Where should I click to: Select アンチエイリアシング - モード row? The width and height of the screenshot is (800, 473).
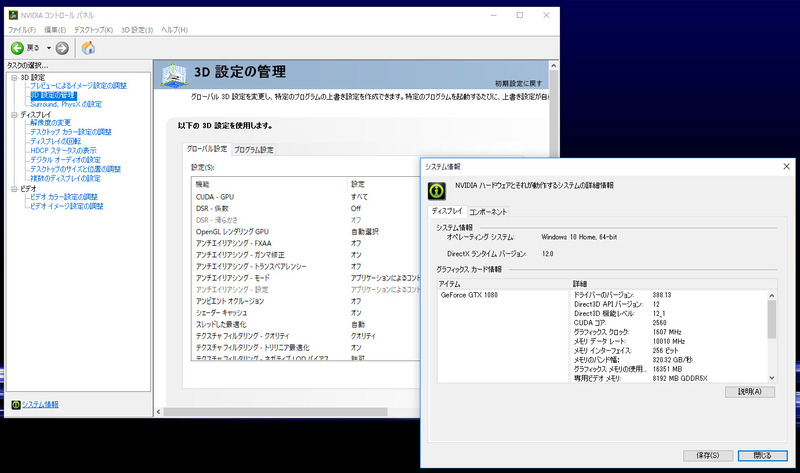point(306,278)
